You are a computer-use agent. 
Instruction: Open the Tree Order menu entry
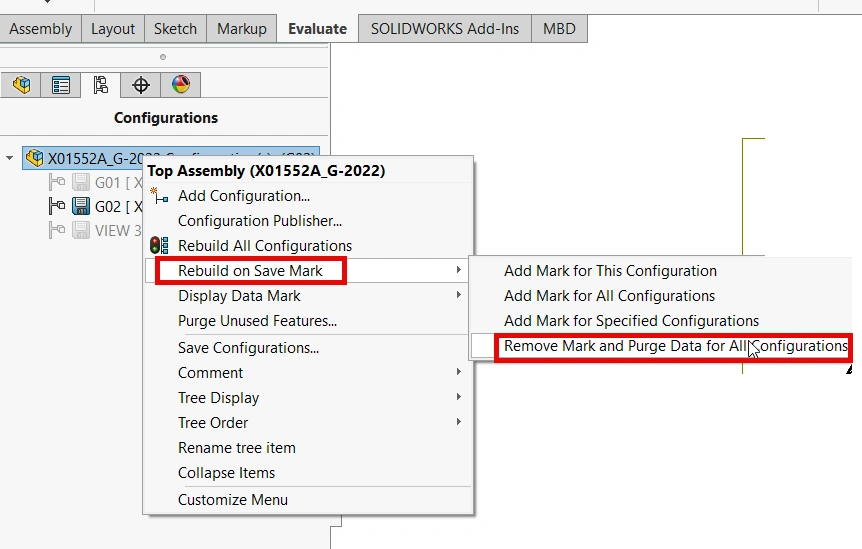click(308, 423)
